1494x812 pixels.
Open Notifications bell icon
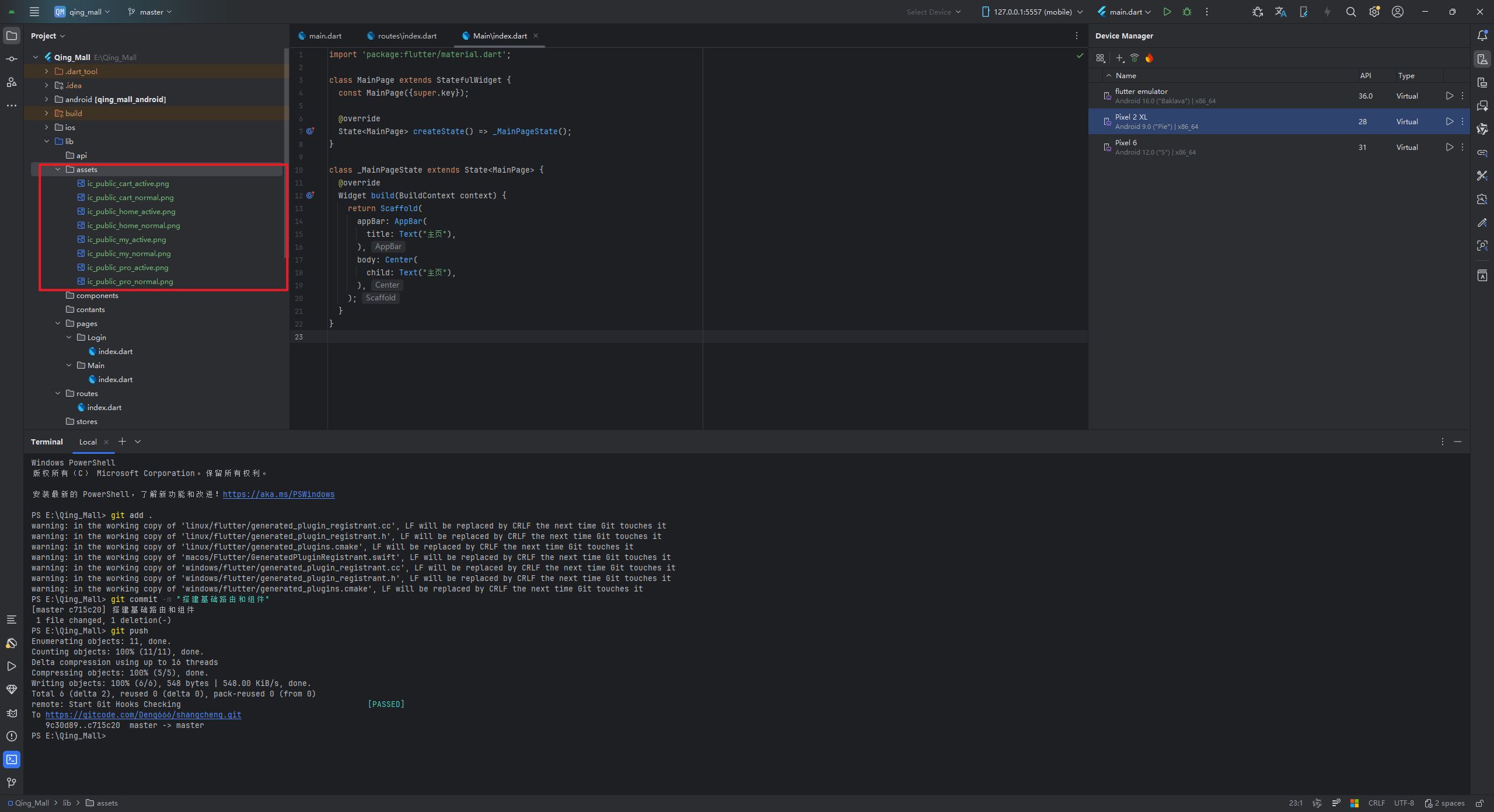[x=1482, y=36]
